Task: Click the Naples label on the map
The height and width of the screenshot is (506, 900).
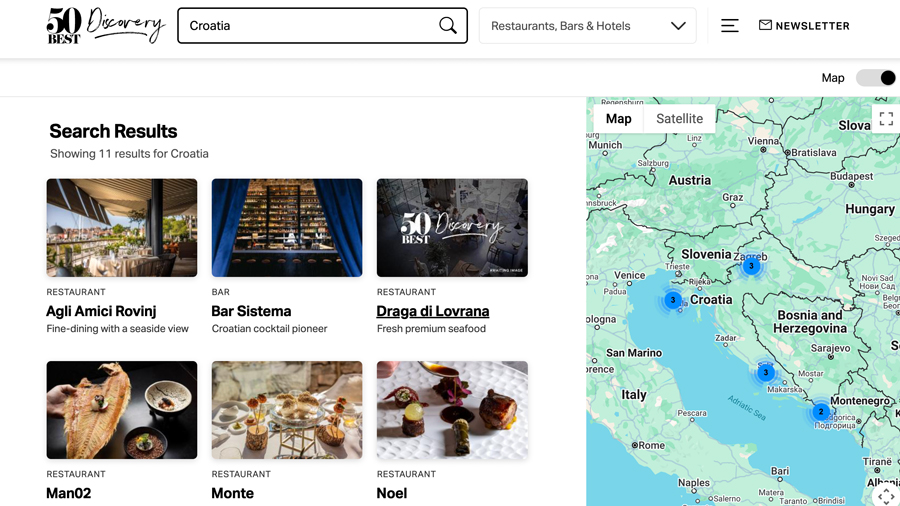Action: (x=693, y=482)
